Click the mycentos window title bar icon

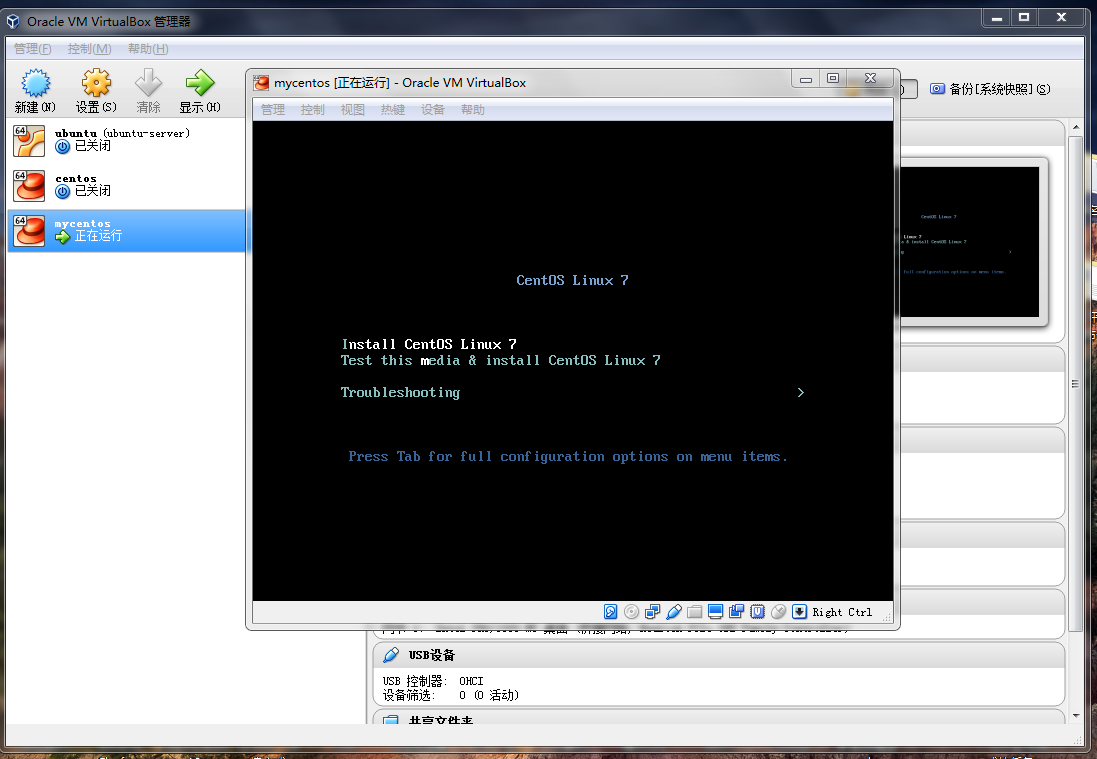262,83
